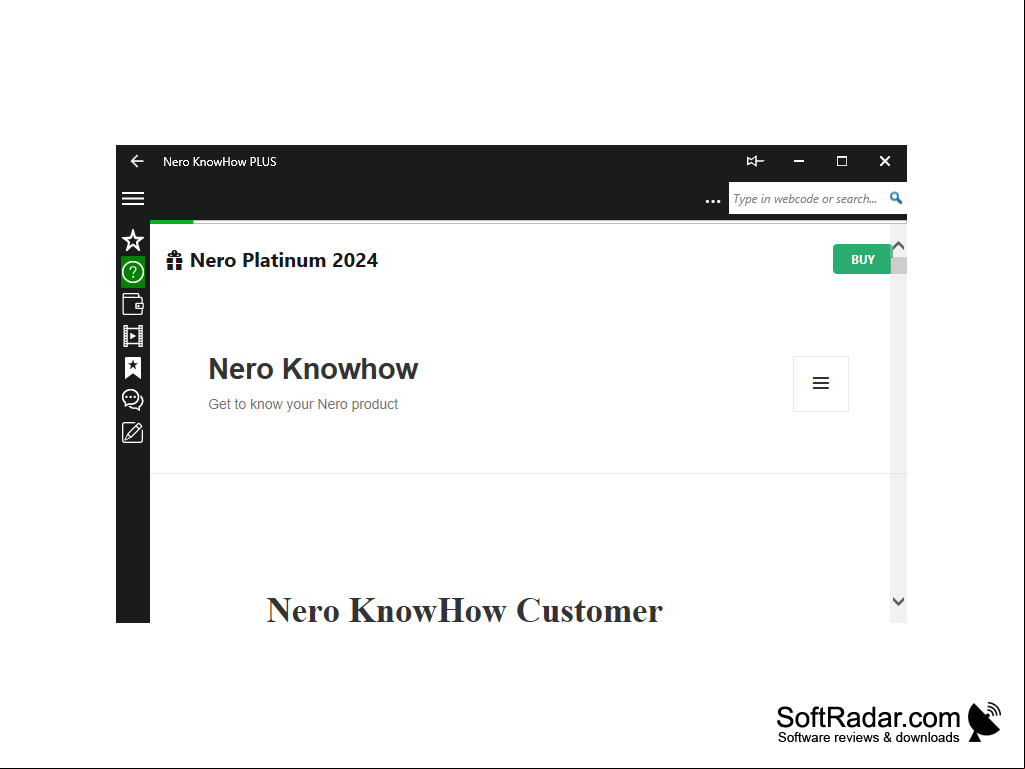Screen dimensions: 1025x769
Task: Open the favorites star in the sidebar
Action: pos(133,241)
